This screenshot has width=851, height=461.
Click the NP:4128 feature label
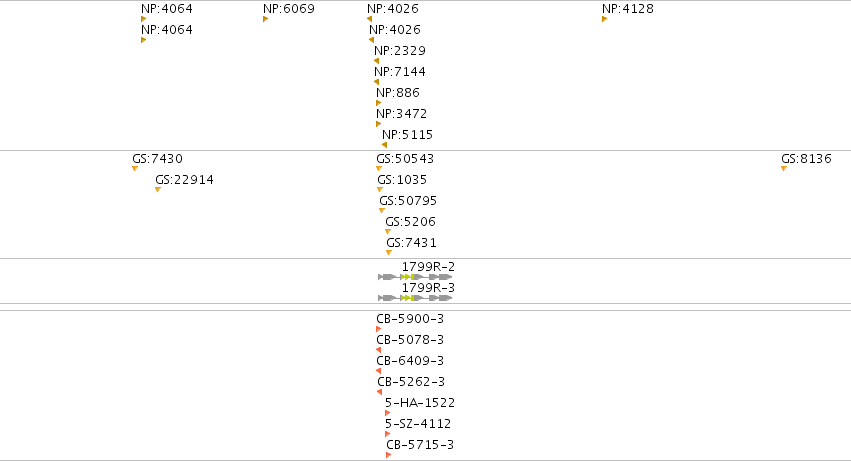628,9
